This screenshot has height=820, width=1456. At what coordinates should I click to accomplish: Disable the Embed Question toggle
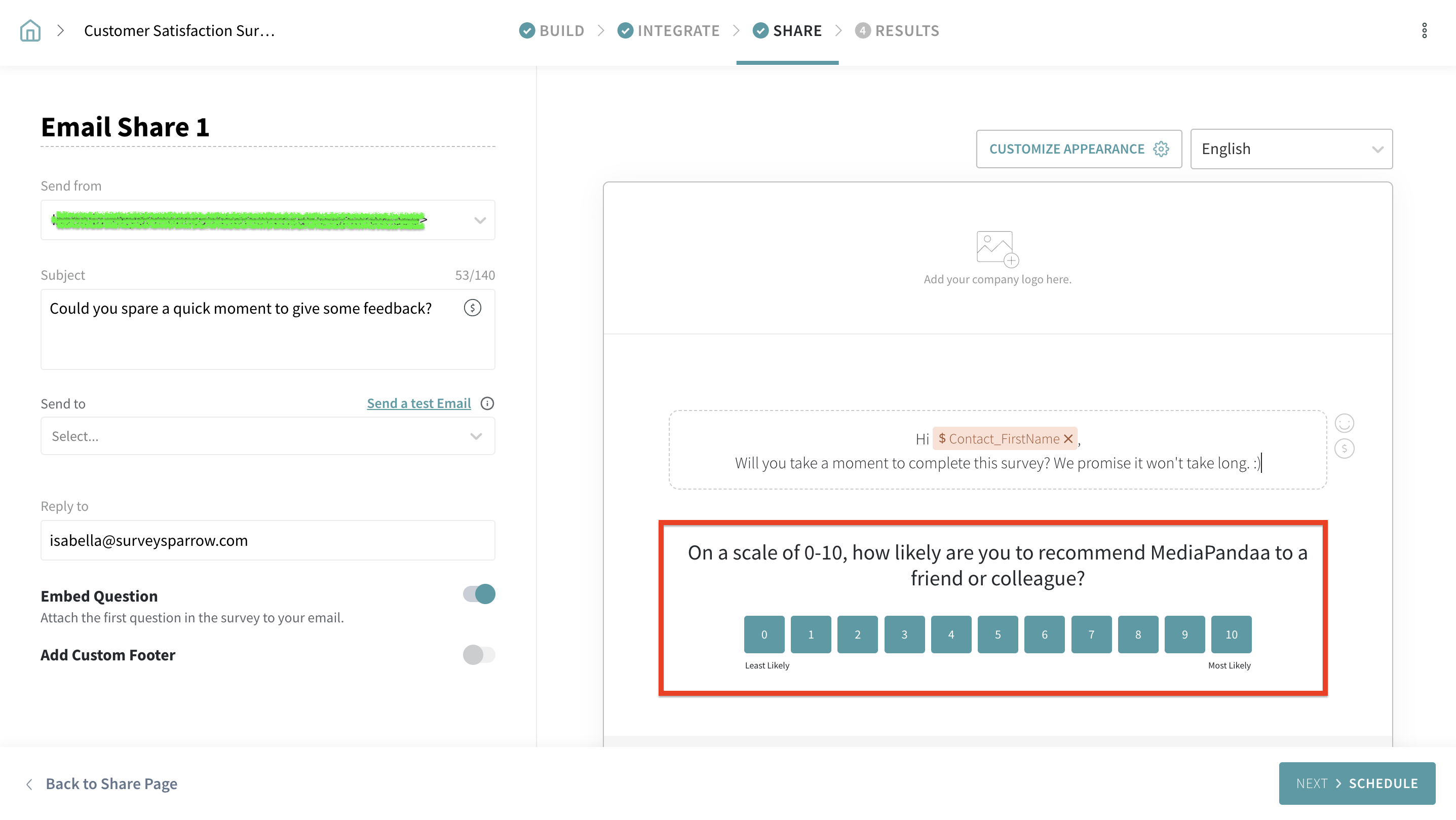pyautogui.click(x=479, y=594)
